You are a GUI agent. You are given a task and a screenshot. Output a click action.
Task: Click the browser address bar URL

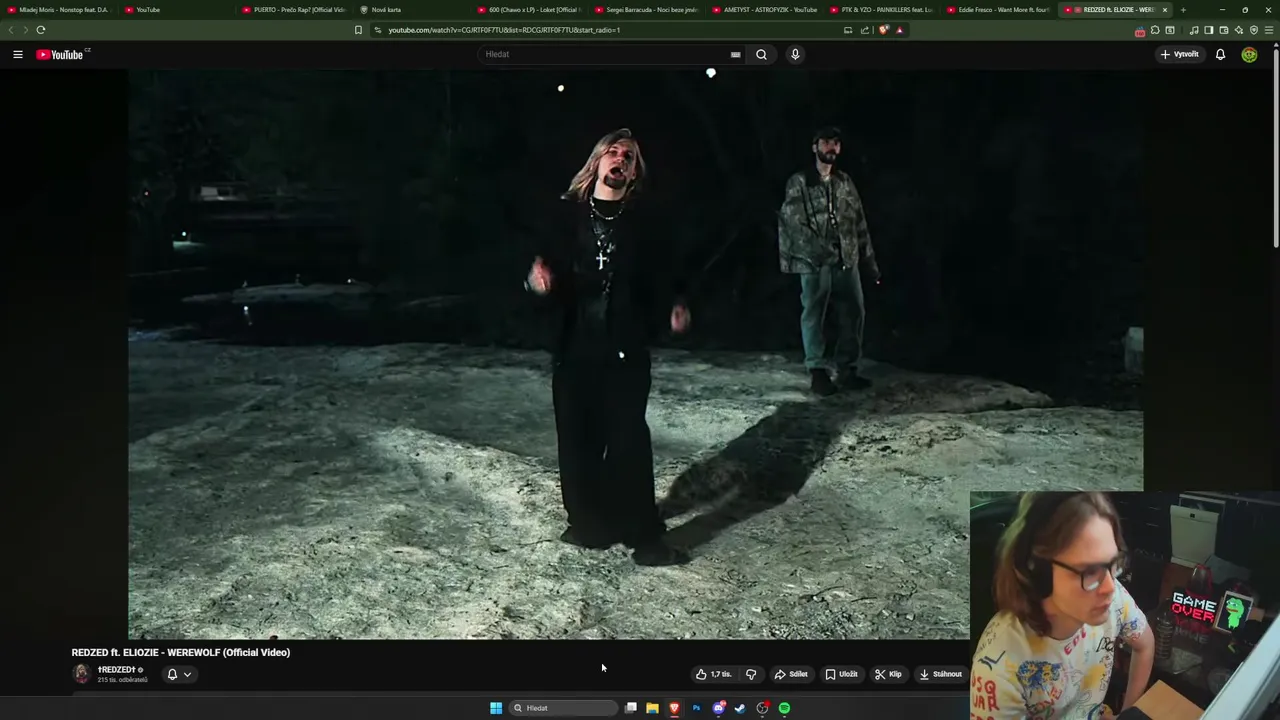[x=504, y=30]
